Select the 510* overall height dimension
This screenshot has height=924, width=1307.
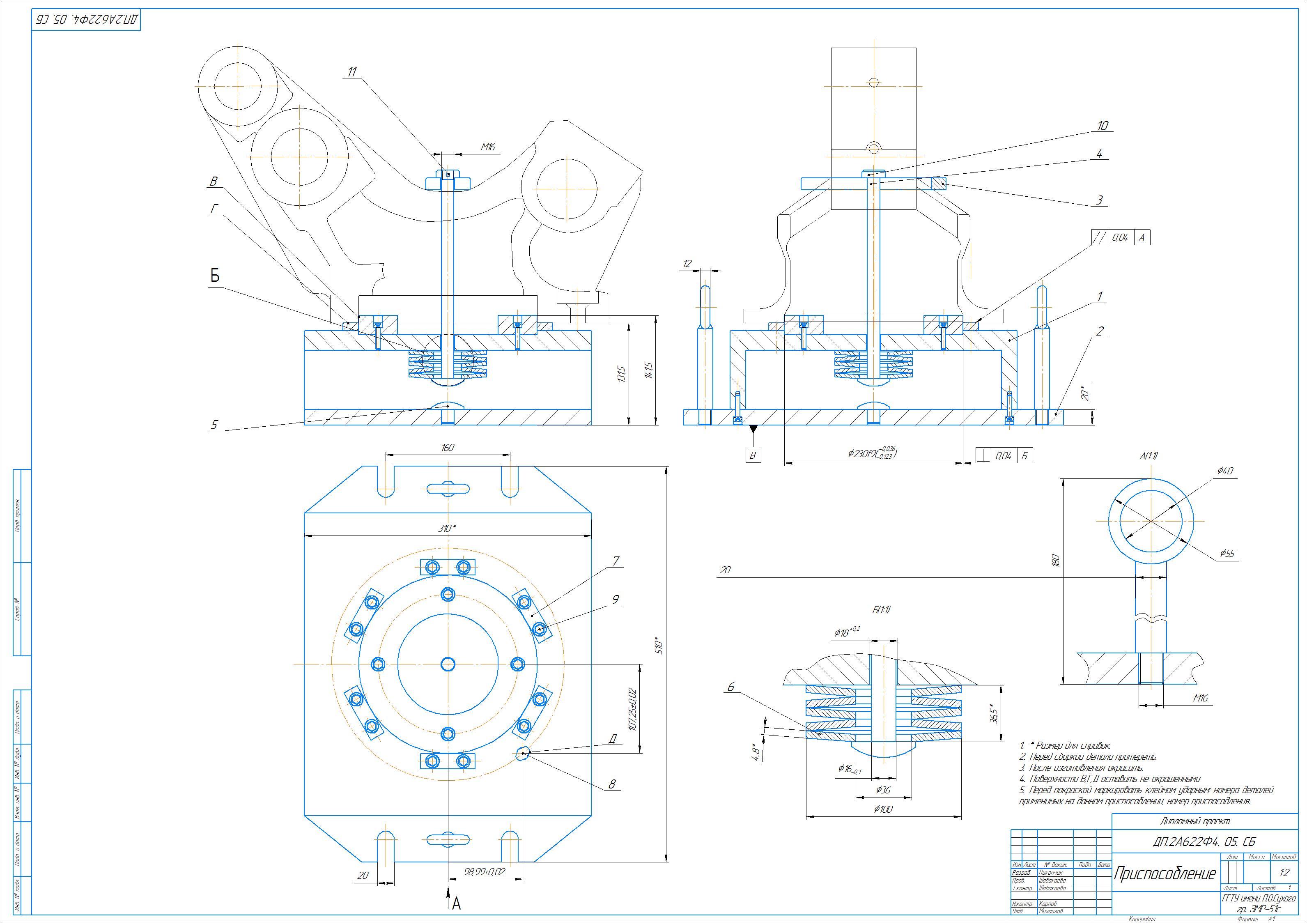pyautogui.click(x=659, y=645)
